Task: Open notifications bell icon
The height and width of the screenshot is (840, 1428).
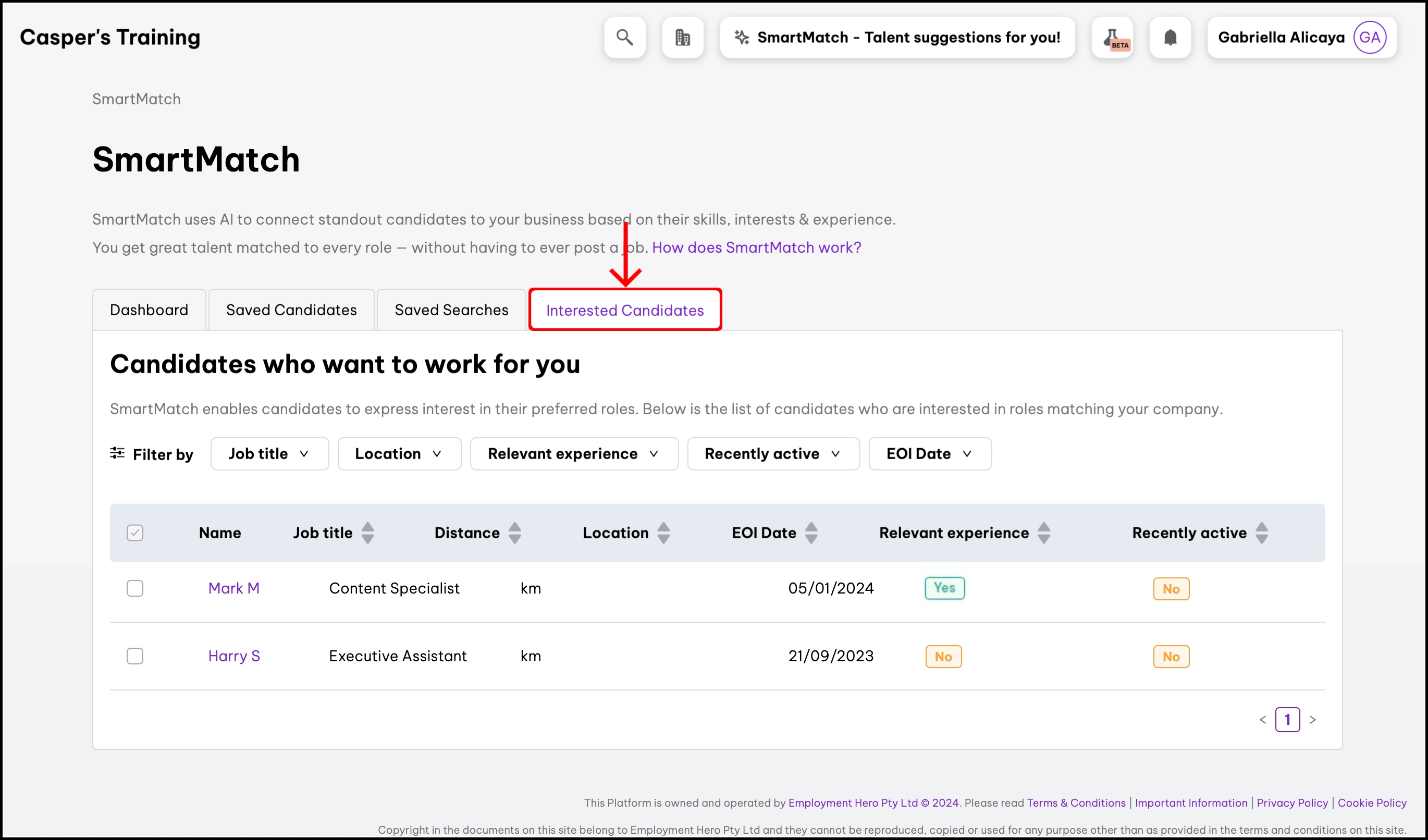Action: coord(1170,38)
